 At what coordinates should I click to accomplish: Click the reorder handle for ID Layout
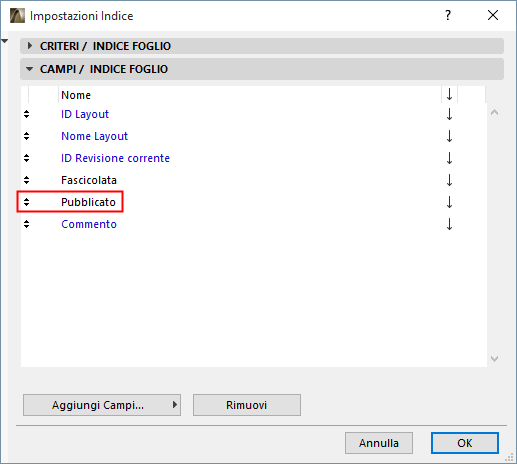(x=27, y=114)
